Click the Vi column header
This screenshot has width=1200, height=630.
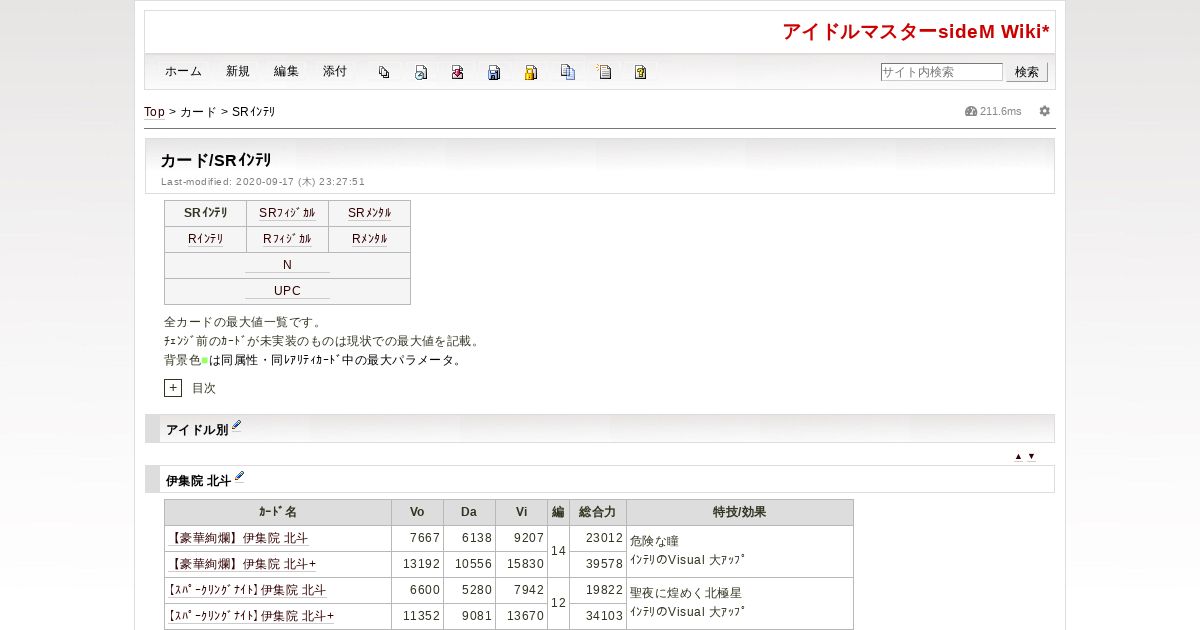(522, 512)
